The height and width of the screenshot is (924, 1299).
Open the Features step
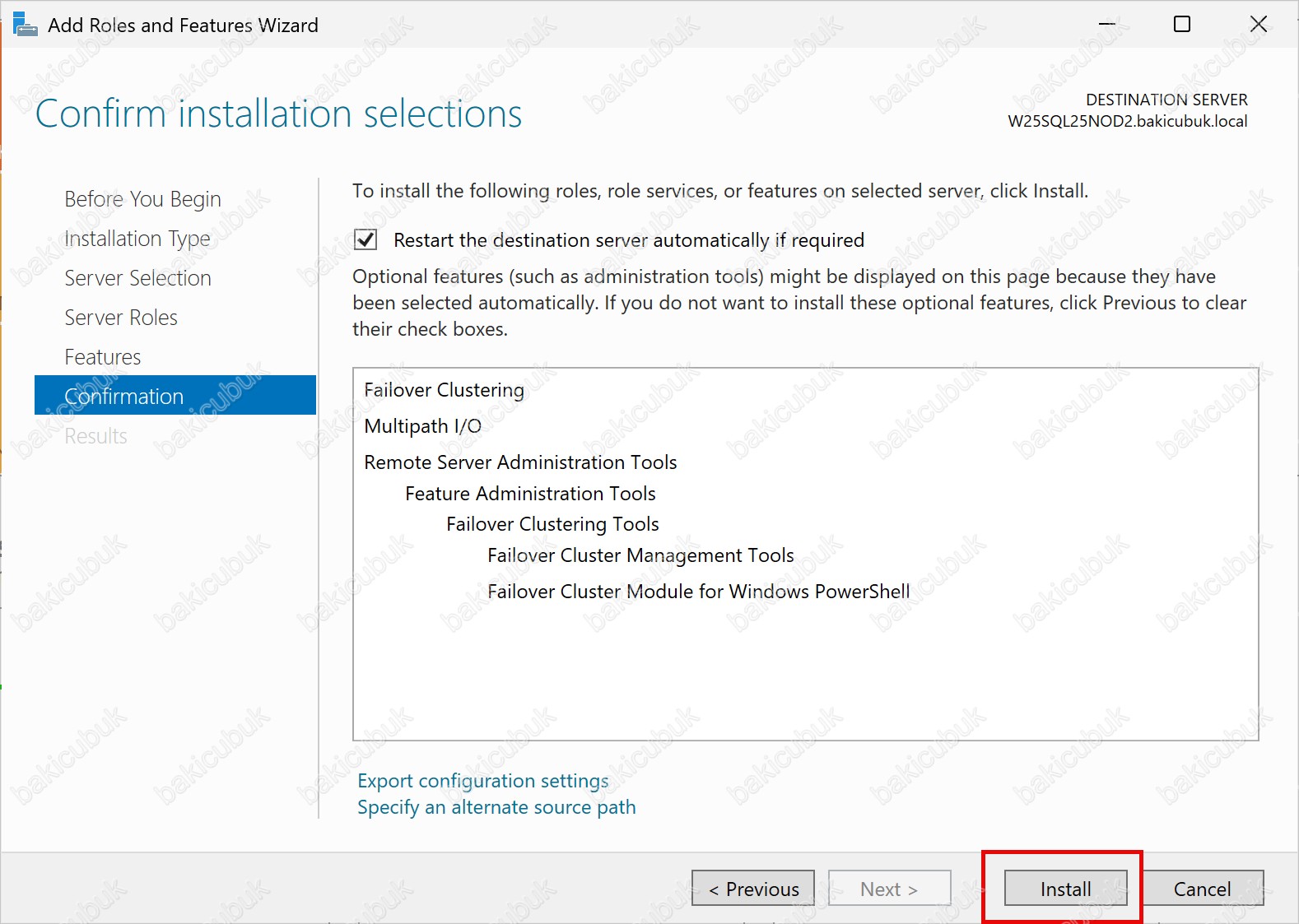point(103,357)
